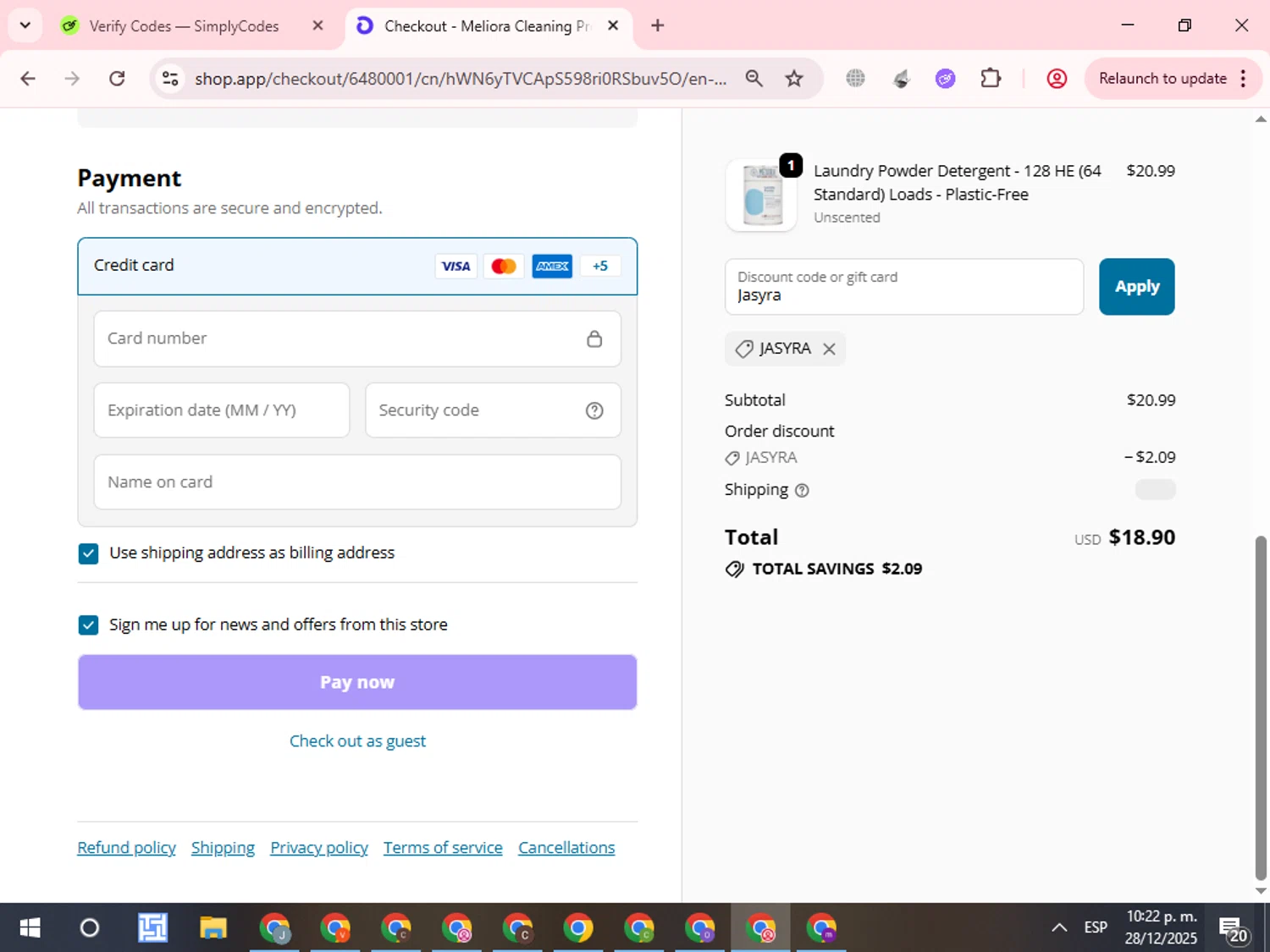Image resolution: width=1270 pixels, height=952 pixels.
Task: Select the Credit card payment option
Action: tap(357, 266)
